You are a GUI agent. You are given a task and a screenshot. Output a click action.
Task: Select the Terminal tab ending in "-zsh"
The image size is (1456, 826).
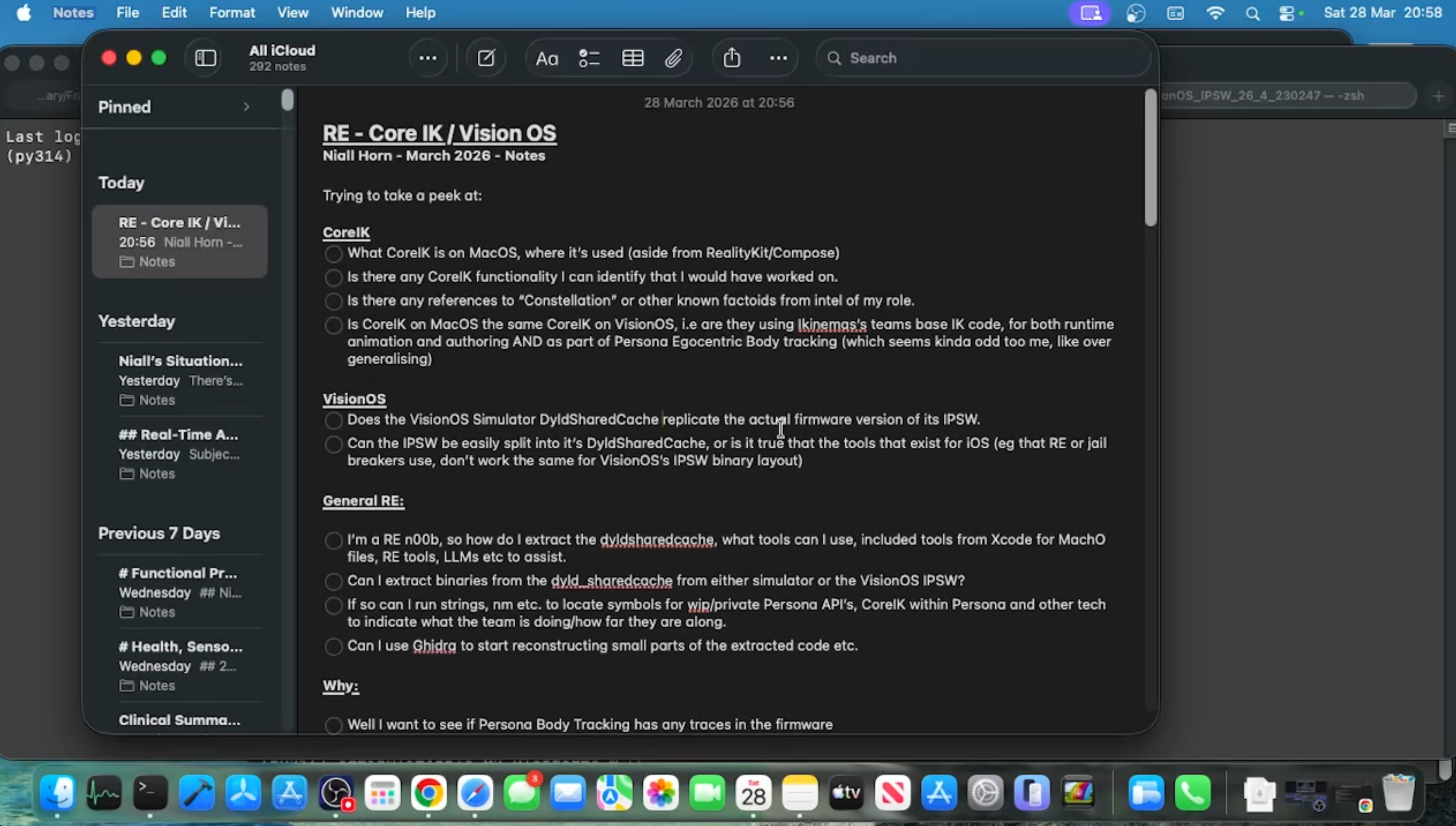click(1287, 95)
